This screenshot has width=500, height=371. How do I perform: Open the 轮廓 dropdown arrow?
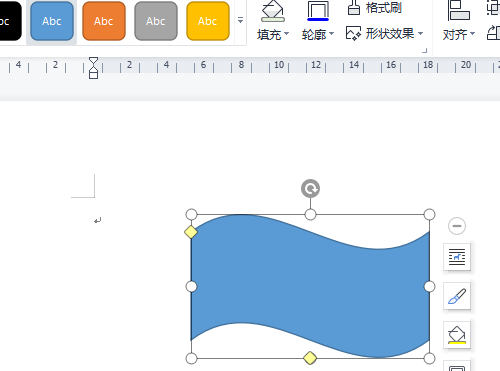[x=331, y=34]
